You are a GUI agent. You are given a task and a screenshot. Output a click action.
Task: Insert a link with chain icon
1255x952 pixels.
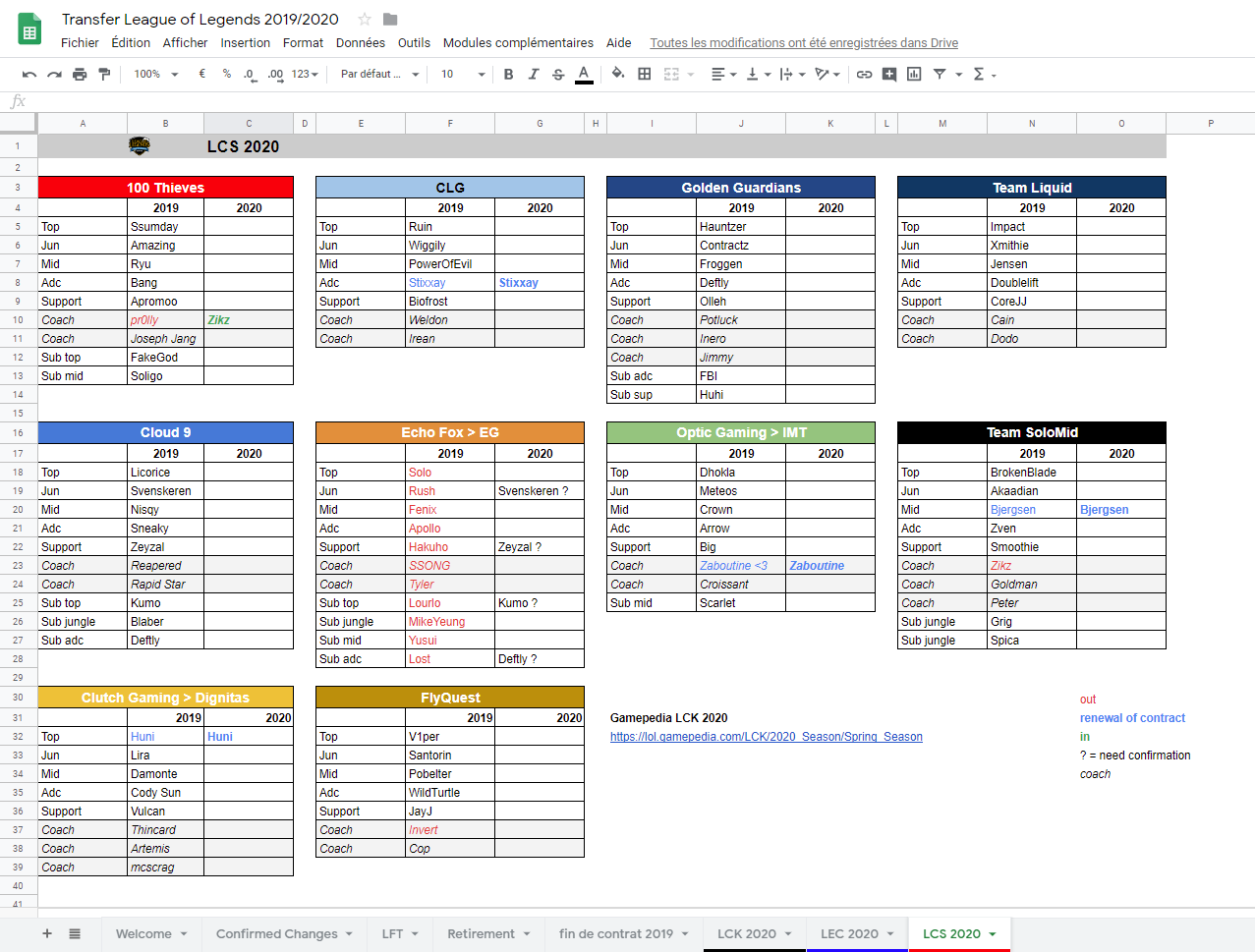coord(864,75)
